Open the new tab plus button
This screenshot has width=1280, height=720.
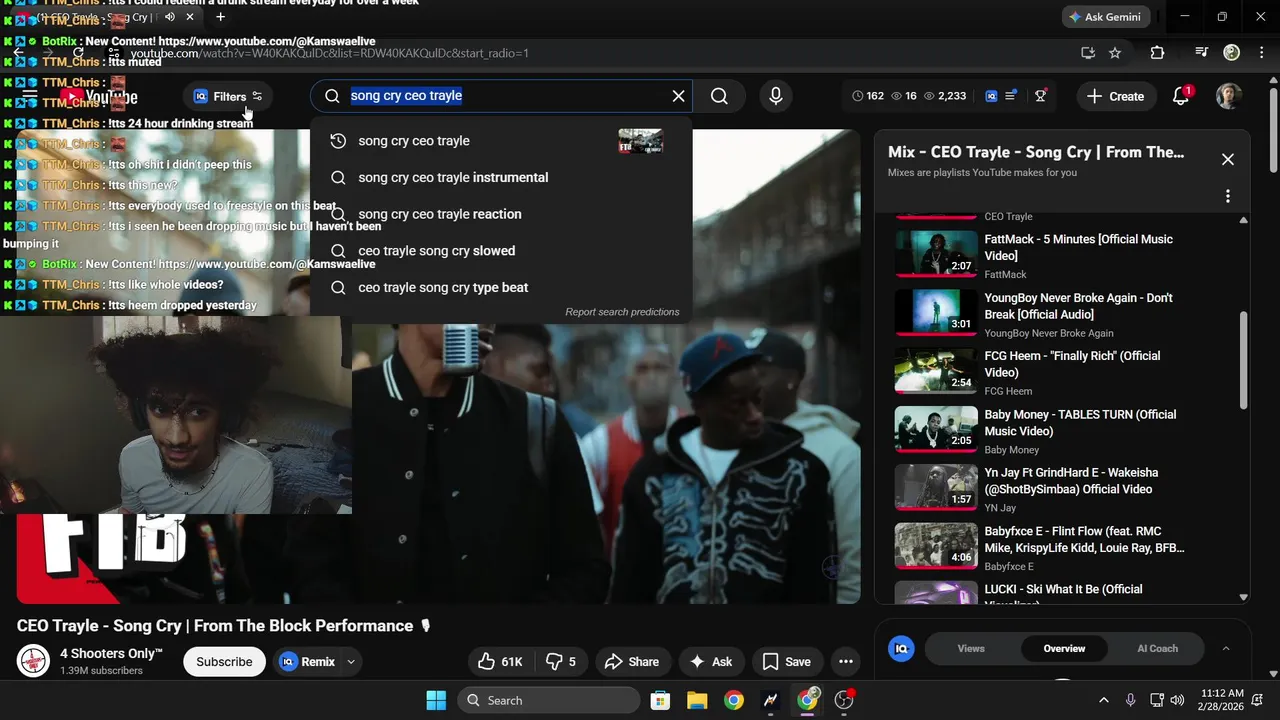coord(220,17)
